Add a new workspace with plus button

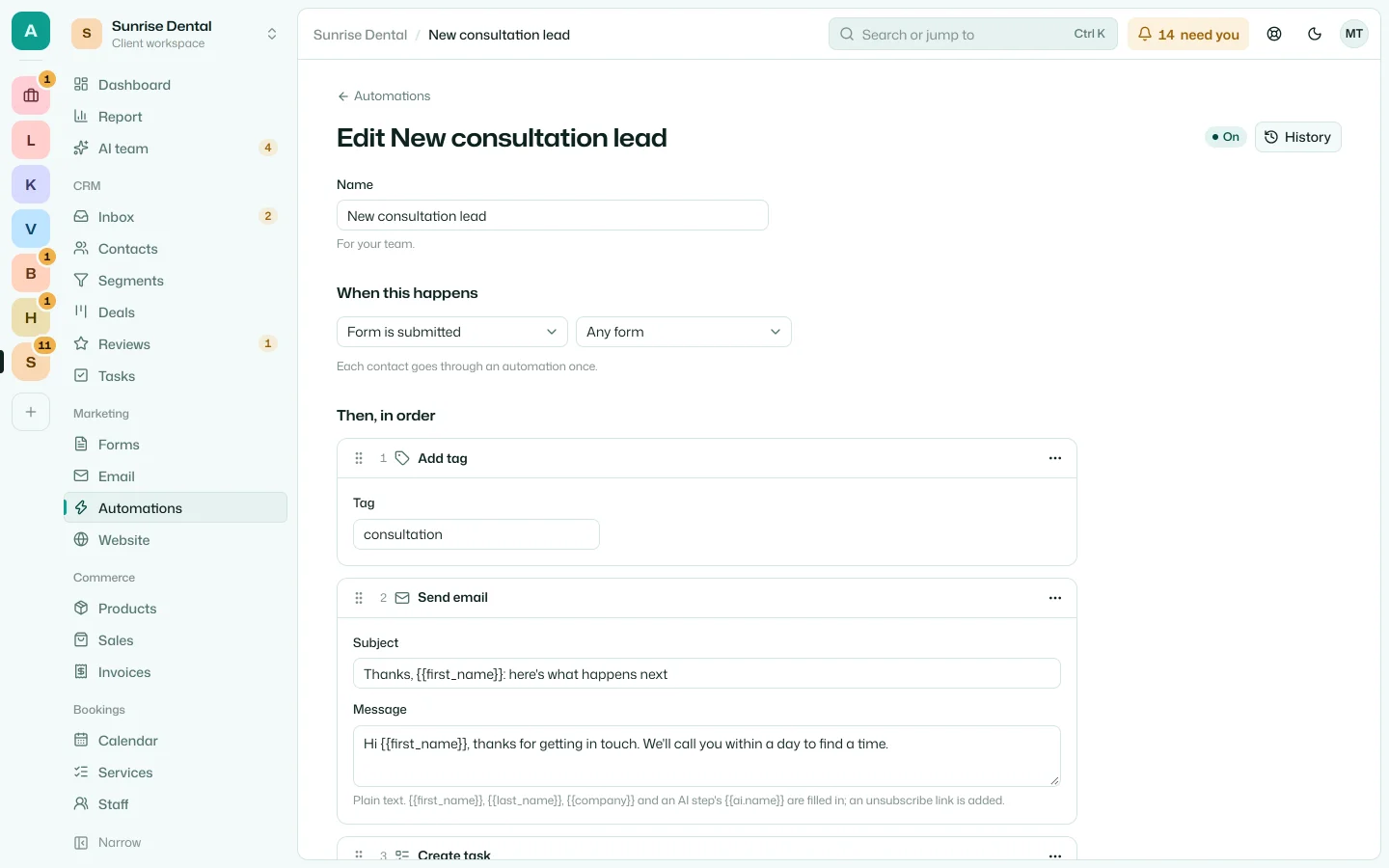[31, 412]
